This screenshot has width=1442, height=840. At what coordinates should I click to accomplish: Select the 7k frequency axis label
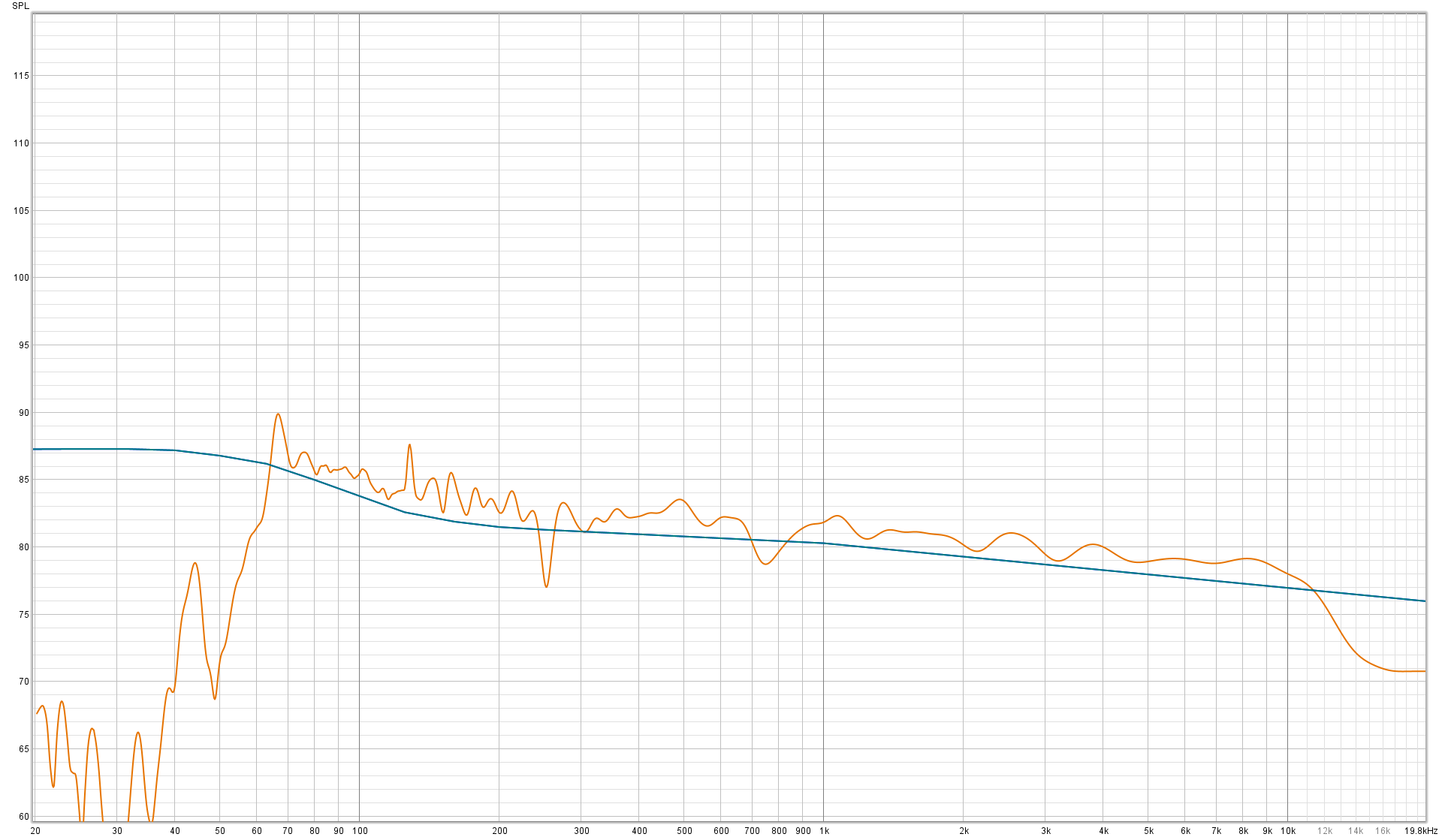tap(1216, 831)
